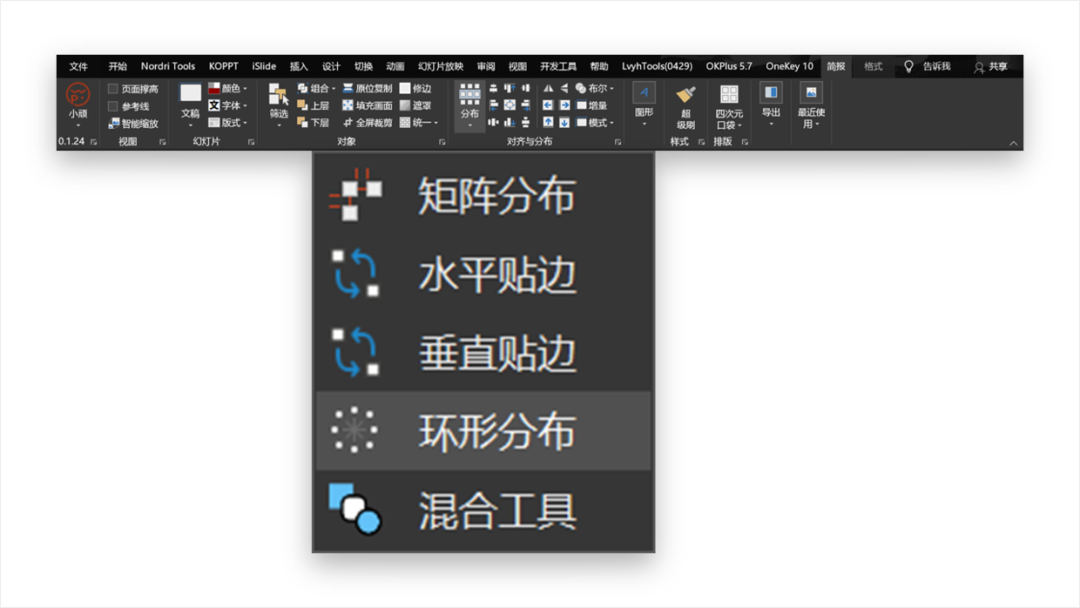The image size is (1080, 608).
Task: Click the 告诉我 lightbulb search box
Action: [x=928, y=66]
